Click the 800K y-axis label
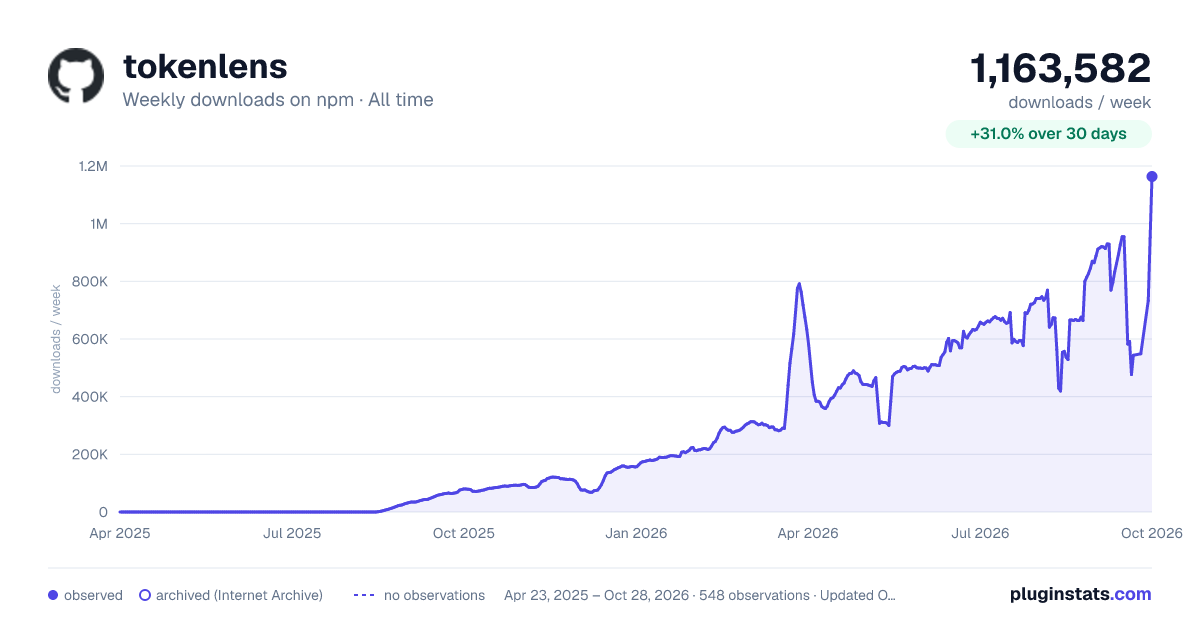 tap(91, 281)
